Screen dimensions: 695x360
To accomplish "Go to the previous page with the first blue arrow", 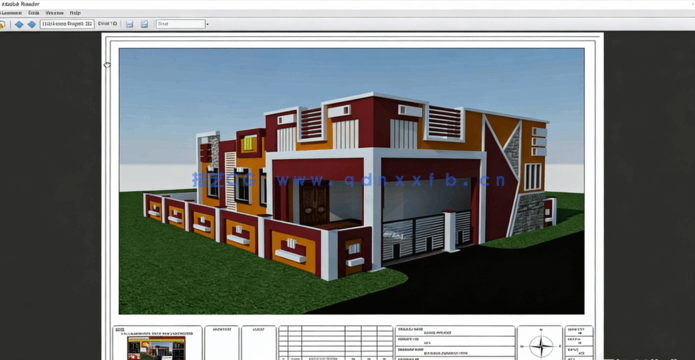I will tap(19, 24).
